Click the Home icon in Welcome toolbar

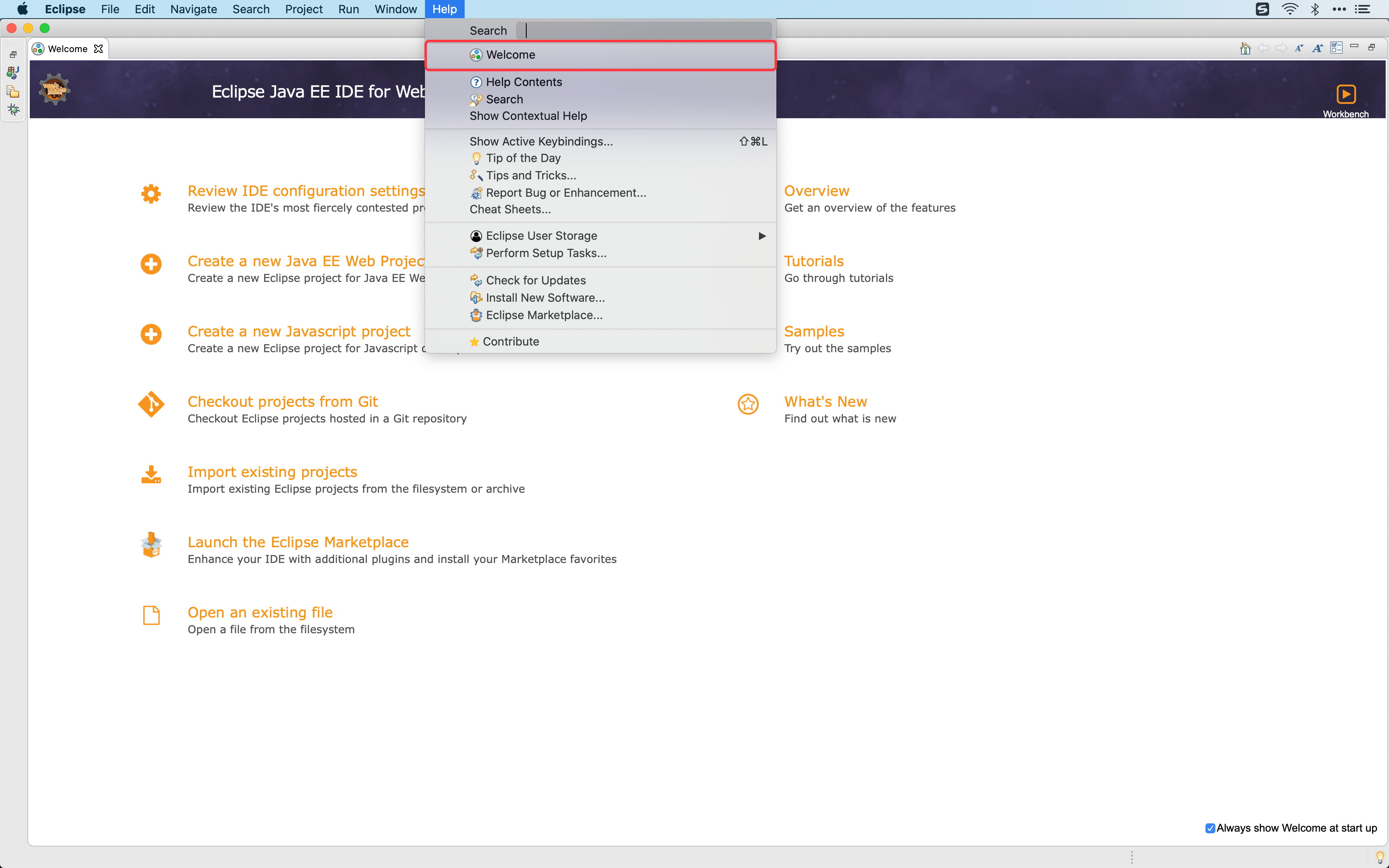pos(1245,48)
